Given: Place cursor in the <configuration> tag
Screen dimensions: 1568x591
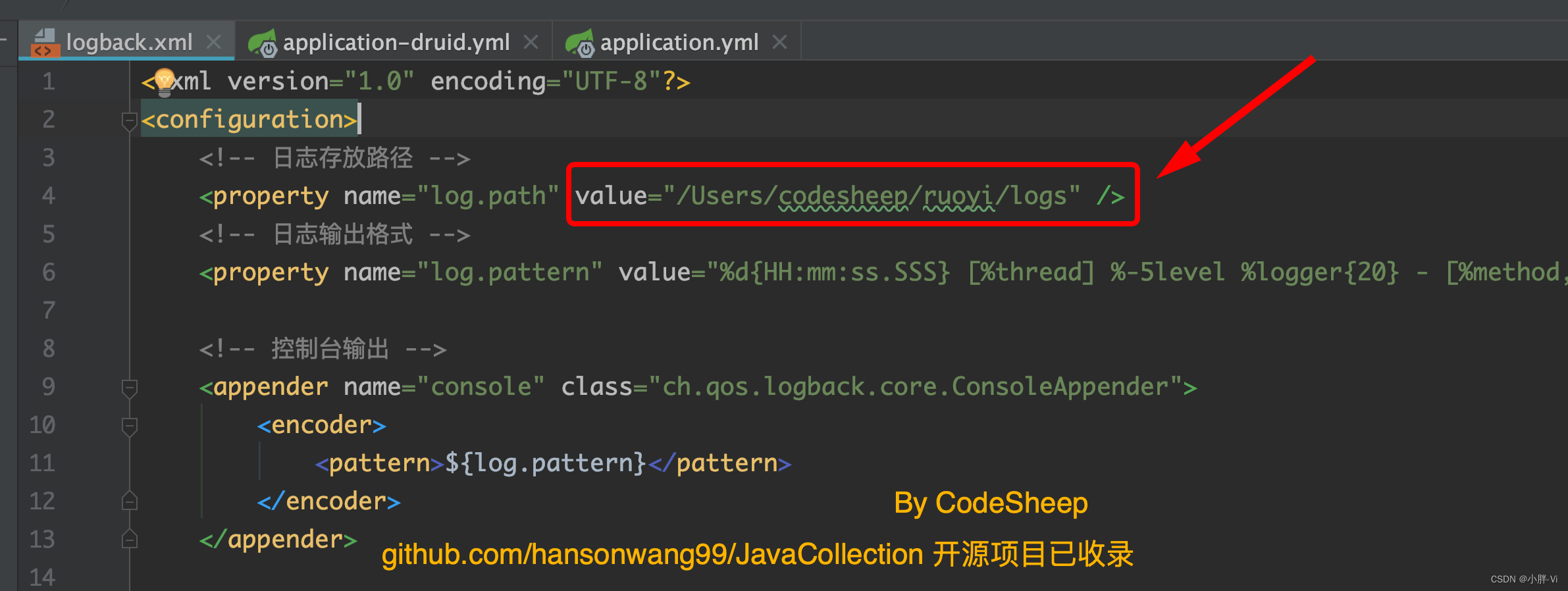Looking at the screenshot, I should click(249, 120).
